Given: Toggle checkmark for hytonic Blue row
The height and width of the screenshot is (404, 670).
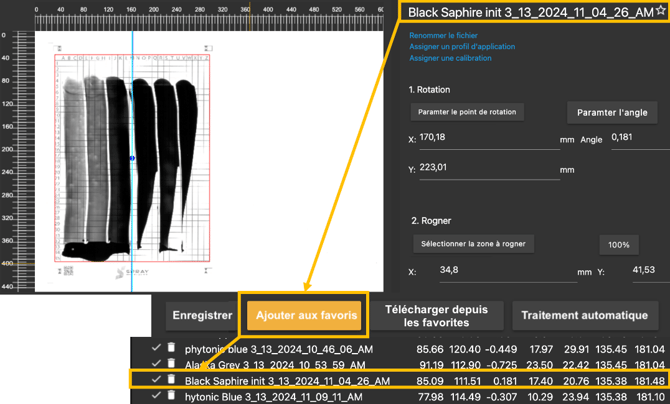Looking at the screenshot, I should (155, 396).
